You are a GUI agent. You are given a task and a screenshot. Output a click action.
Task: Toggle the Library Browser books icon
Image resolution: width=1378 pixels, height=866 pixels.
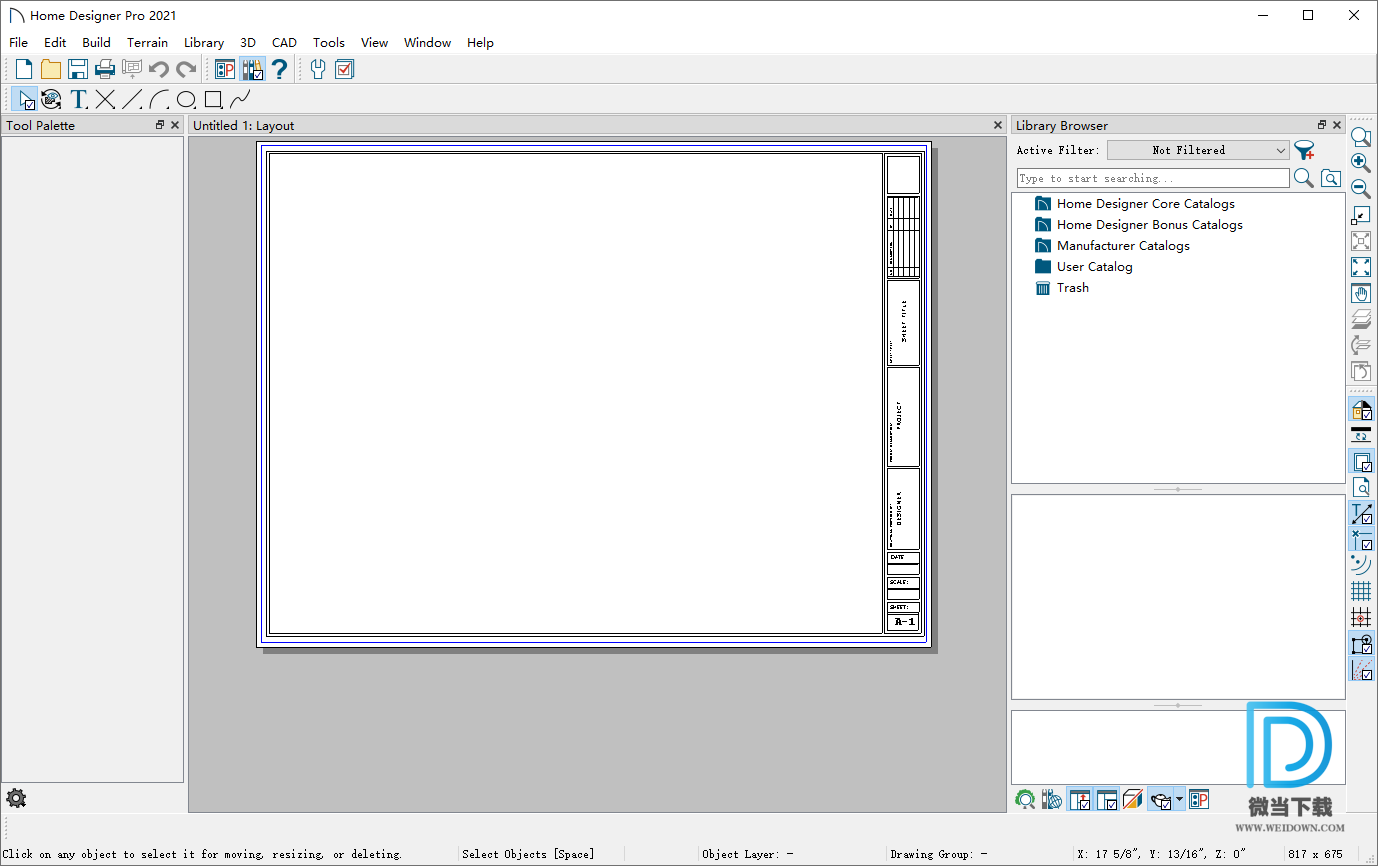point(252,69)
